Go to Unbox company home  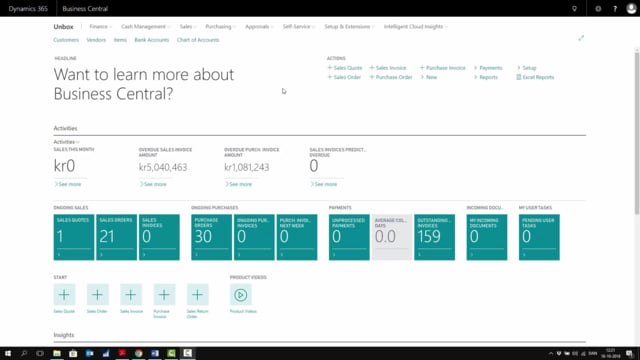pos(63,27)
